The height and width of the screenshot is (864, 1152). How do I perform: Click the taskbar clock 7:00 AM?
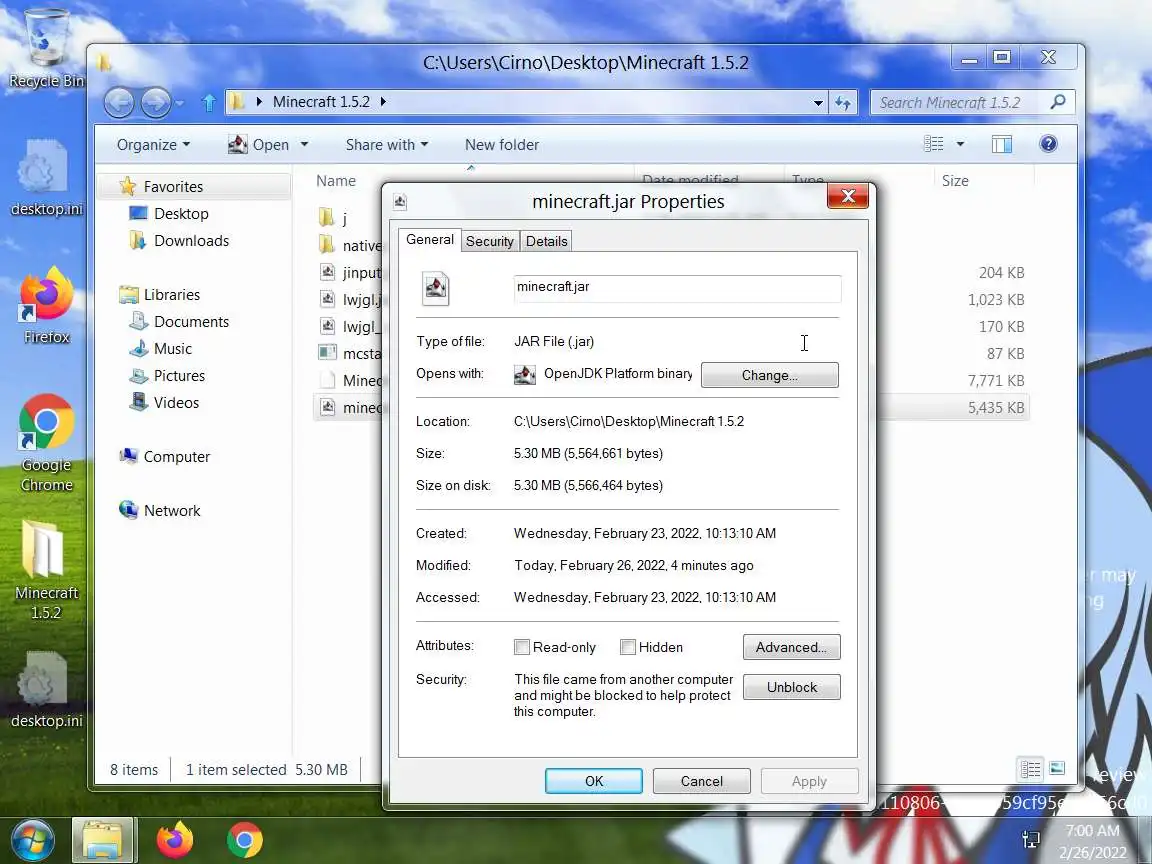click(x=1092, y=830)
